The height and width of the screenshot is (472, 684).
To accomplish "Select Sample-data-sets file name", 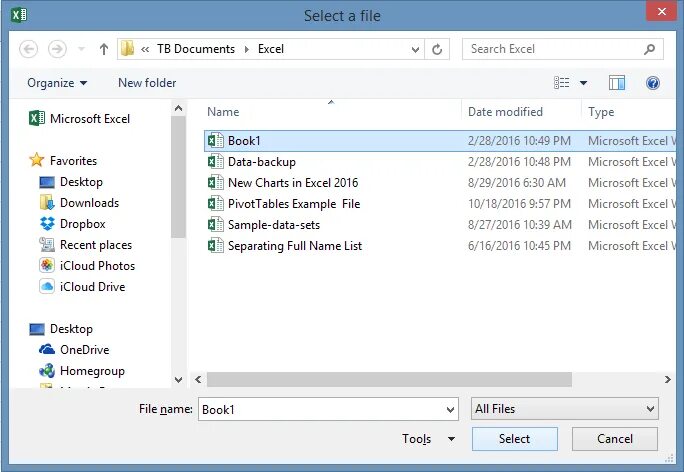I will pos(274,225).
